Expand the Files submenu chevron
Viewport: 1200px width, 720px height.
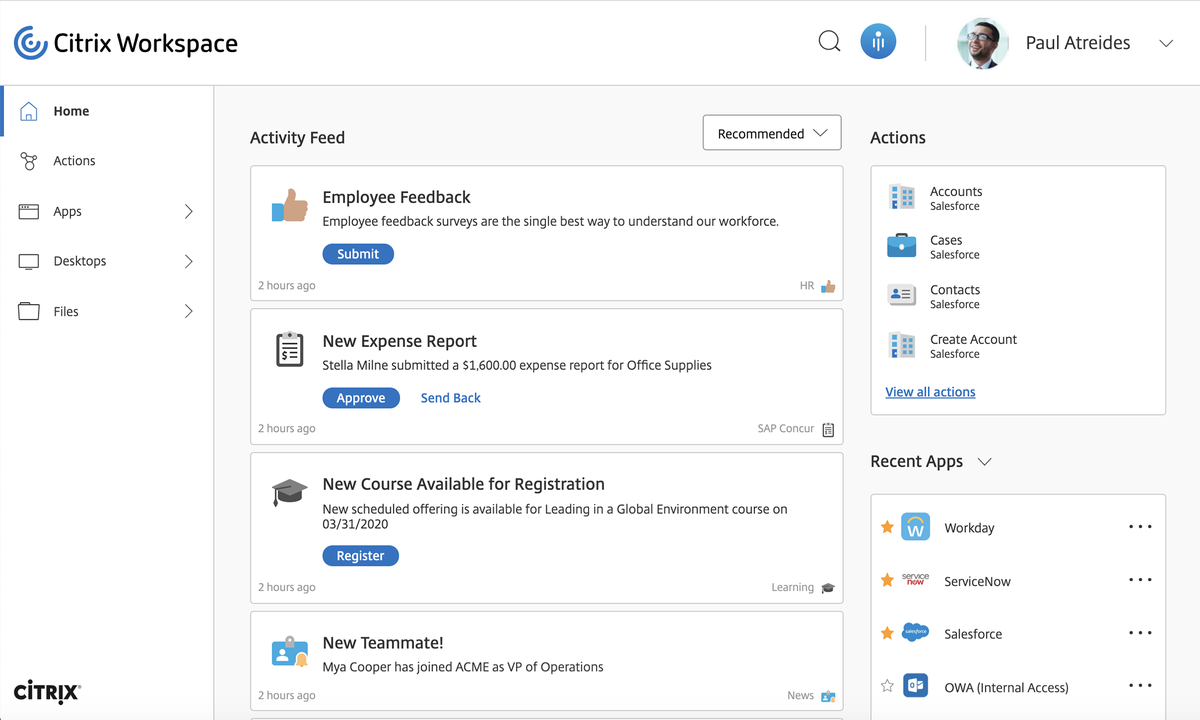(189, 311)
